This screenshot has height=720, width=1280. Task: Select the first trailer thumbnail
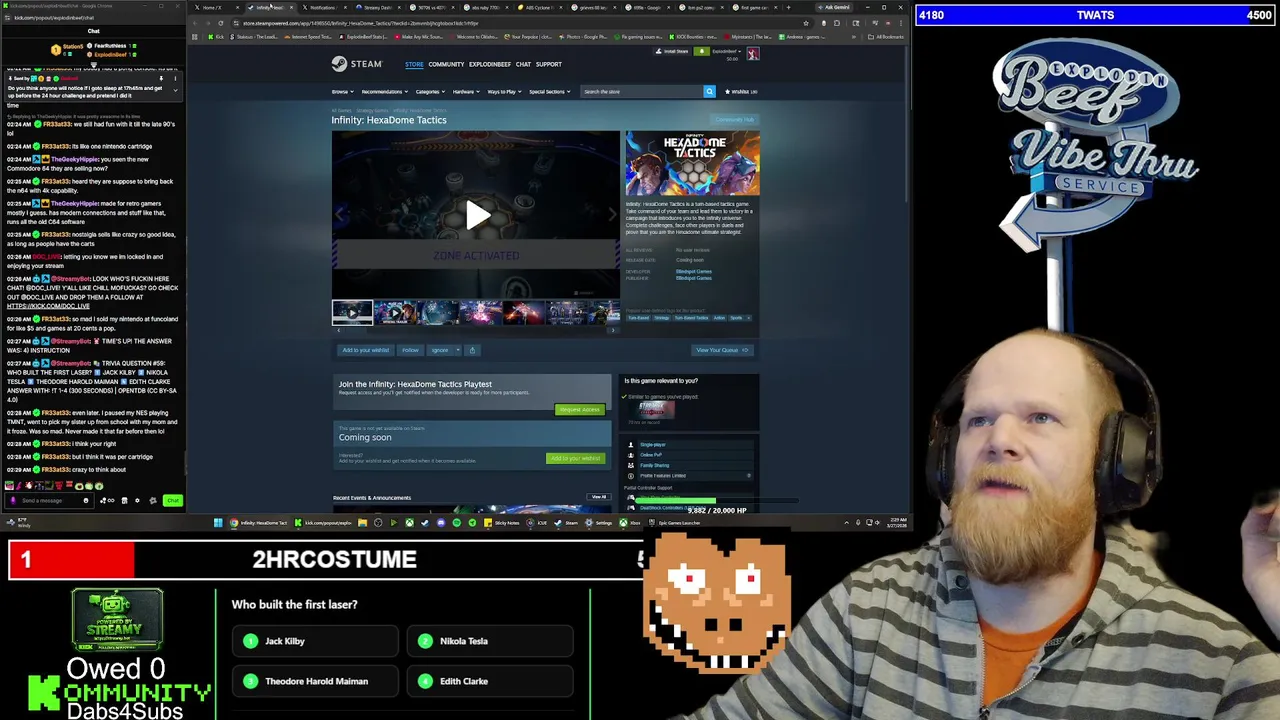click(352, 312)
